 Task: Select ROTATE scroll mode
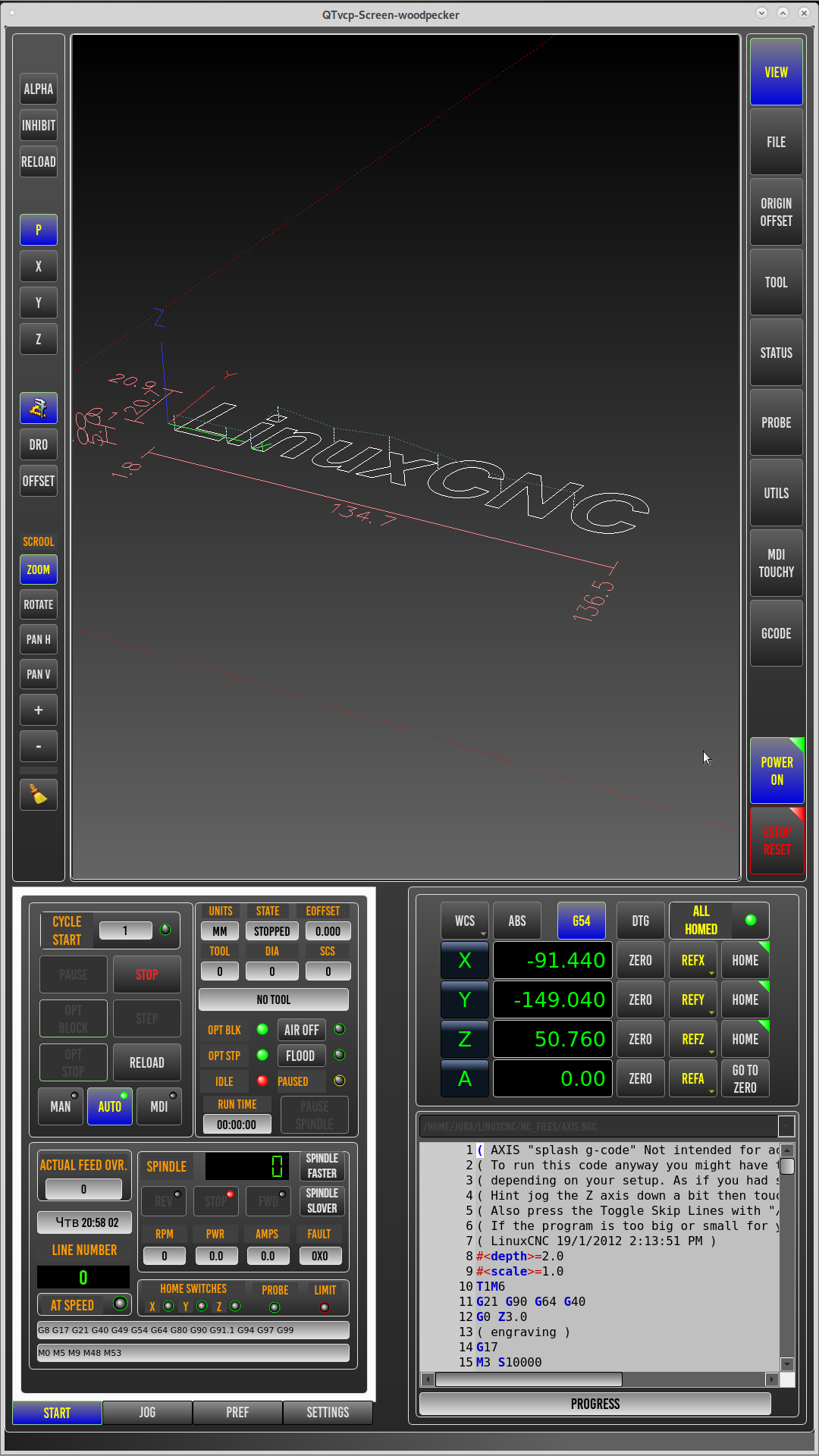point(39,604)
